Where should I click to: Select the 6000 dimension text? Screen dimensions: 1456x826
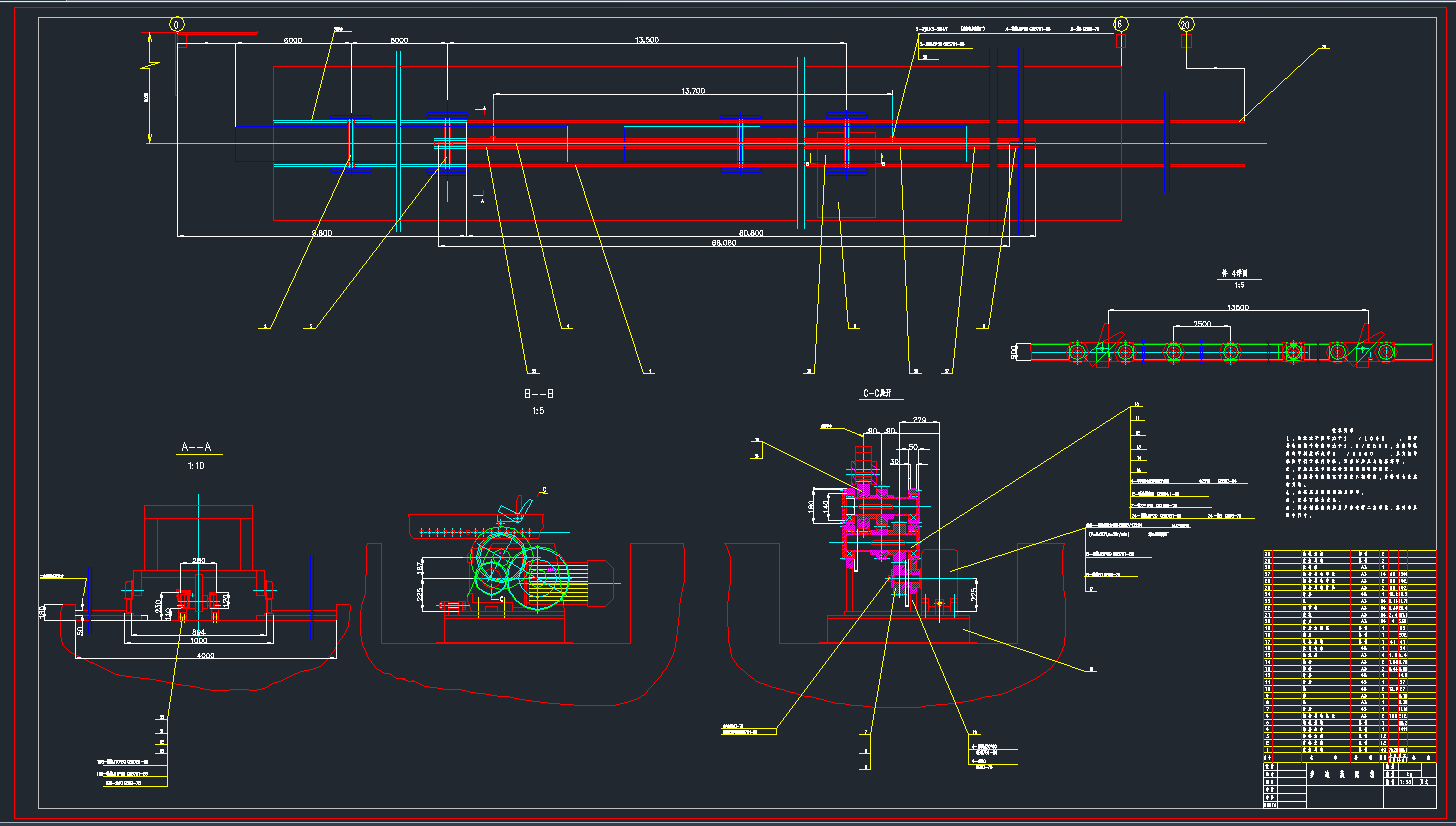coord(293,40)
